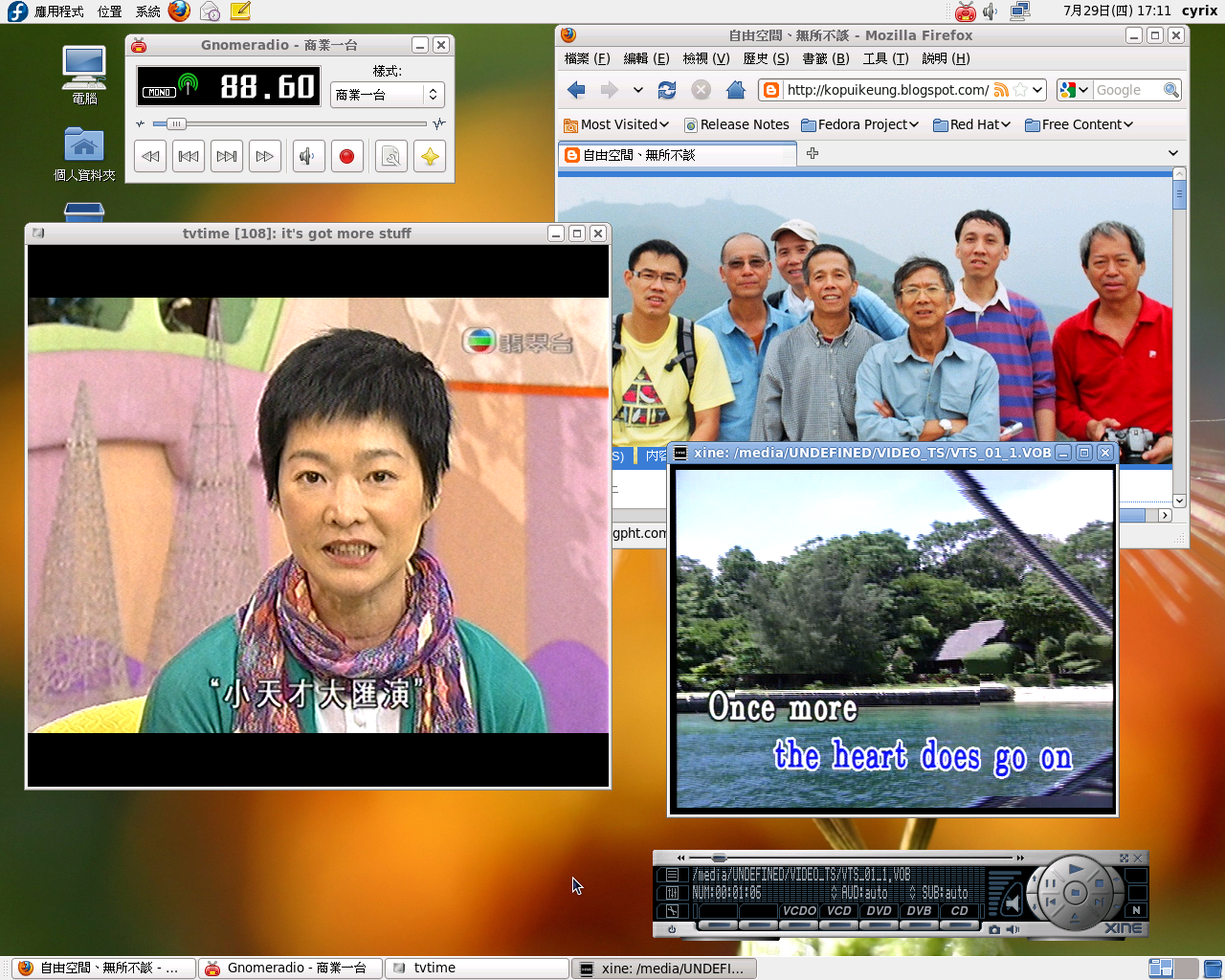
Task: Jump to next preset station in Gnomeradio
Action: pos(227,156)
